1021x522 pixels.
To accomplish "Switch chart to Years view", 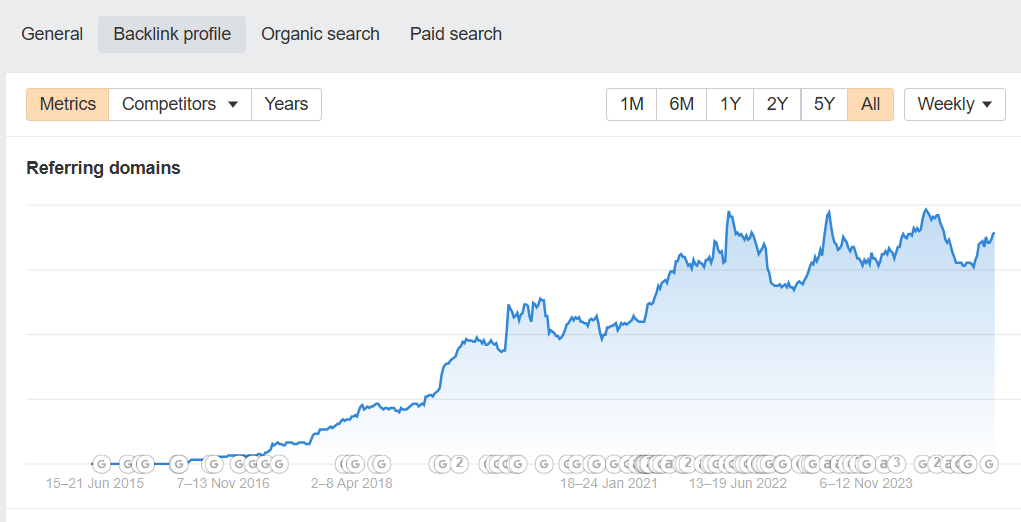I will (x=286, y=104).
